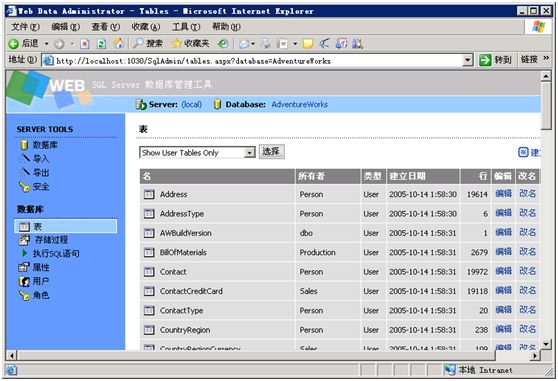Viewport: 558px width, 381px height.
Task: Open the Favorites (收藏夹) toolbar button
Action: click(x=190, y=43)
